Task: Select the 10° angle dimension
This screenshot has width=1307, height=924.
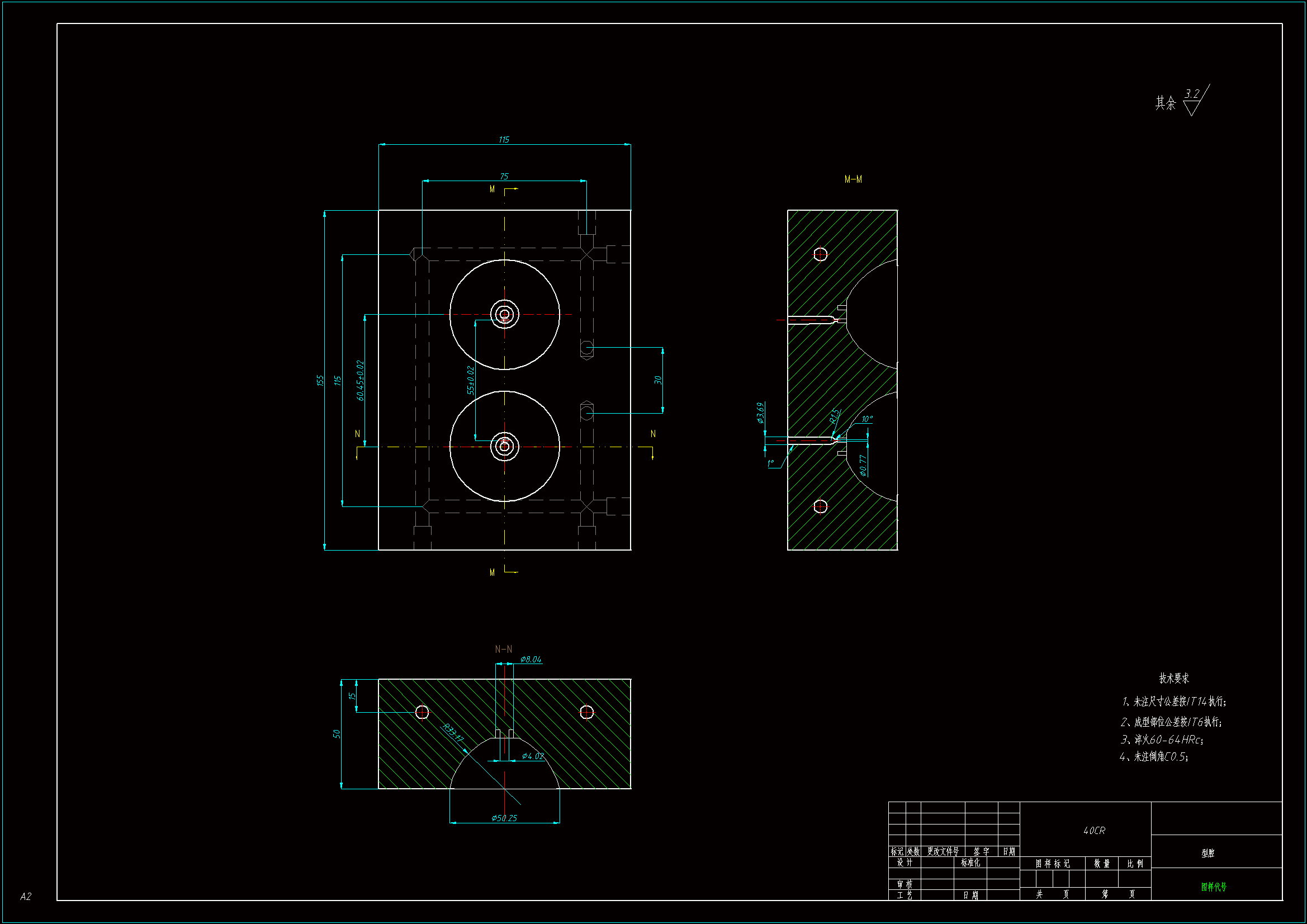Action: (x=866, y=419)
